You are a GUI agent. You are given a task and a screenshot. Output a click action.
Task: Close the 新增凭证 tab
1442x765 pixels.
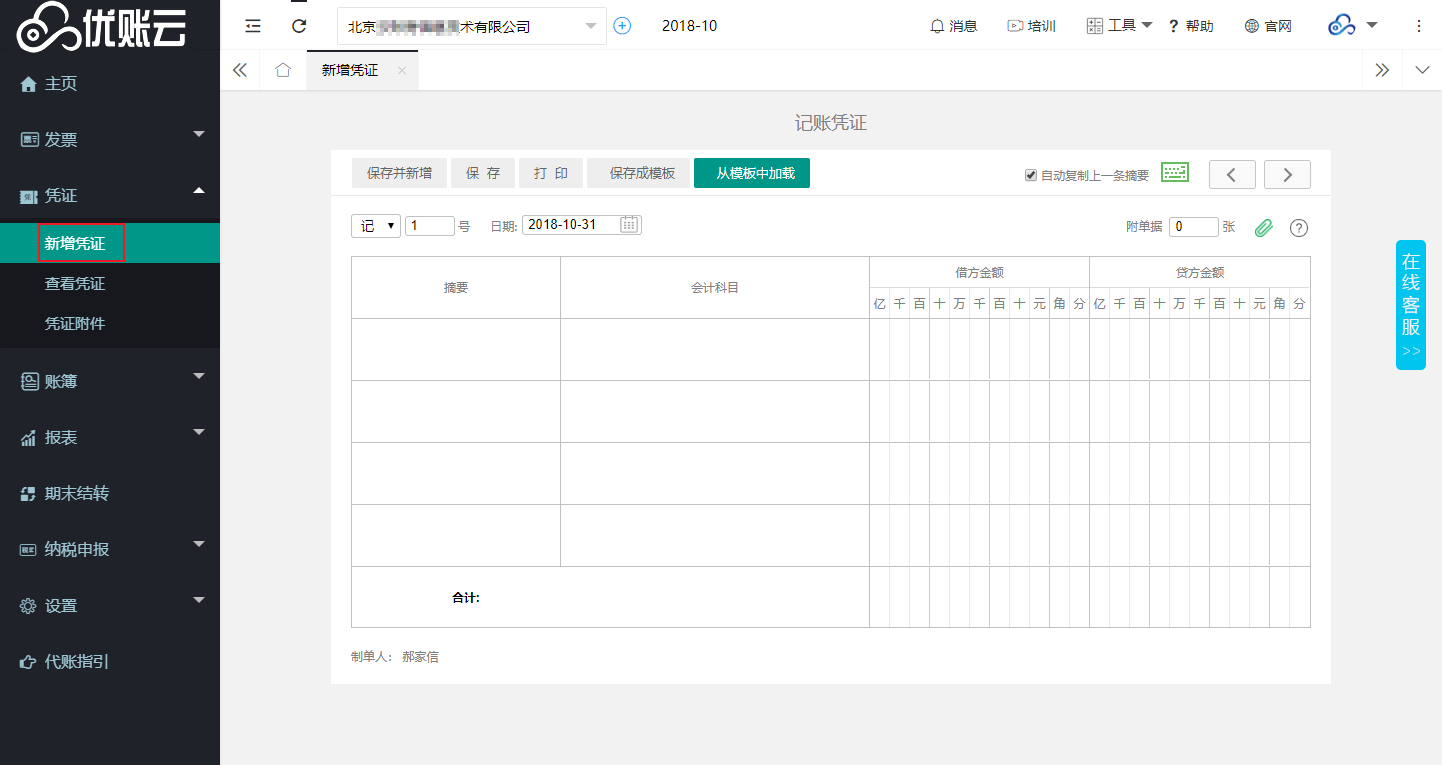coord(401,70)
